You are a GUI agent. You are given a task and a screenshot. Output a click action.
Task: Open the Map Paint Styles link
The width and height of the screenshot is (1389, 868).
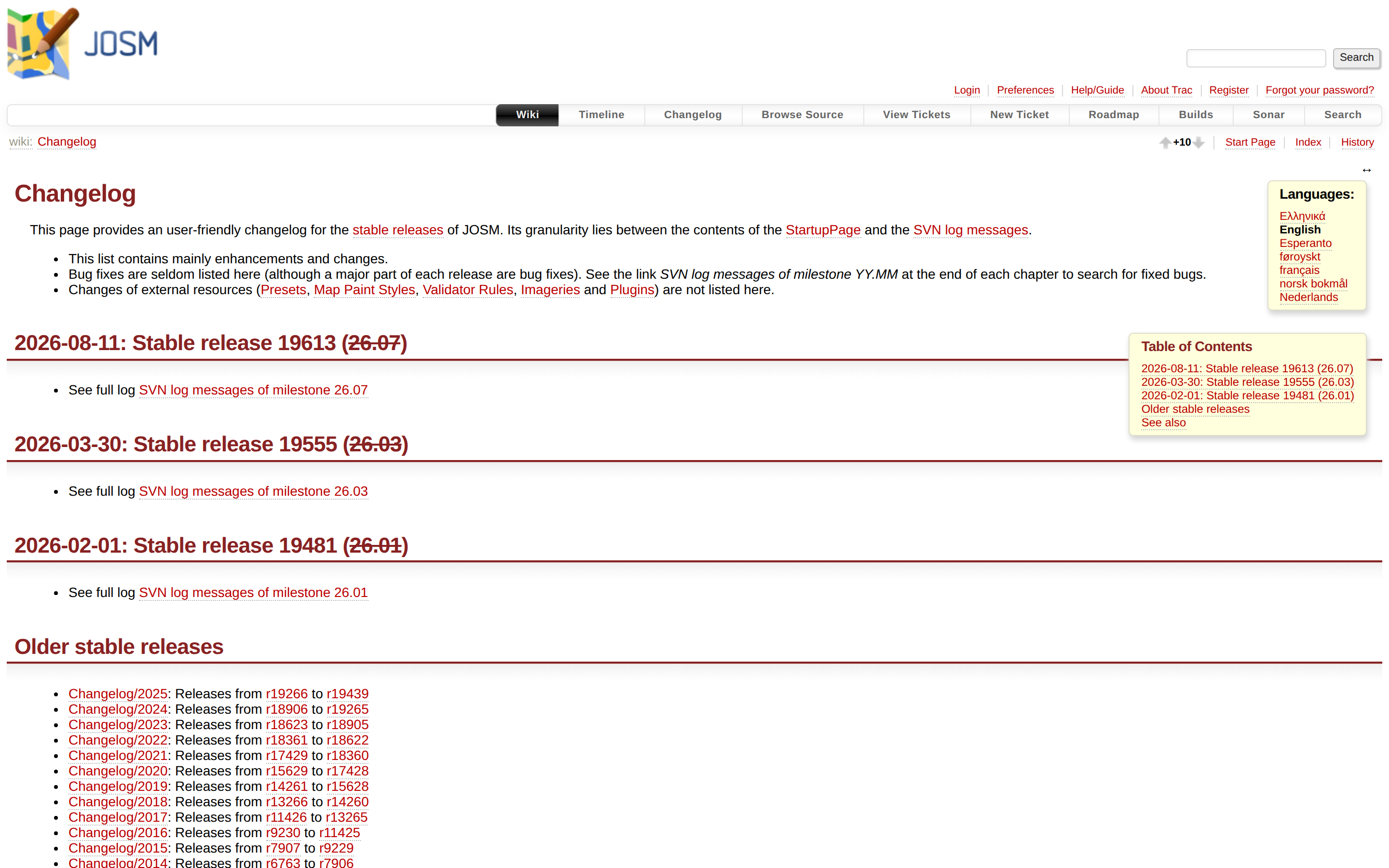[x=365, y=290]
